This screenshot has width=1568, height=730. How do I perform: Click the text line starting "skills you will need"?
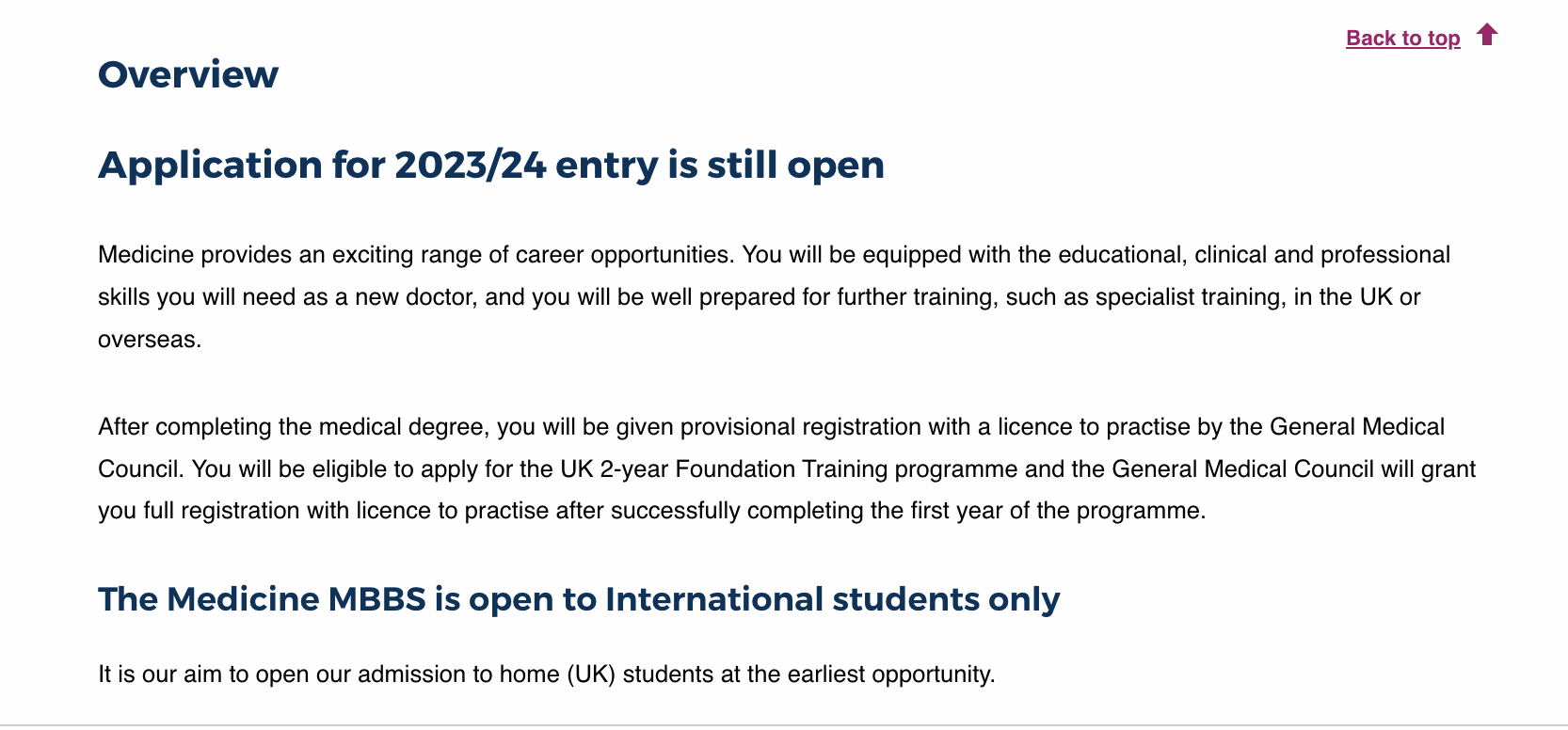click(x=759, y=297)
